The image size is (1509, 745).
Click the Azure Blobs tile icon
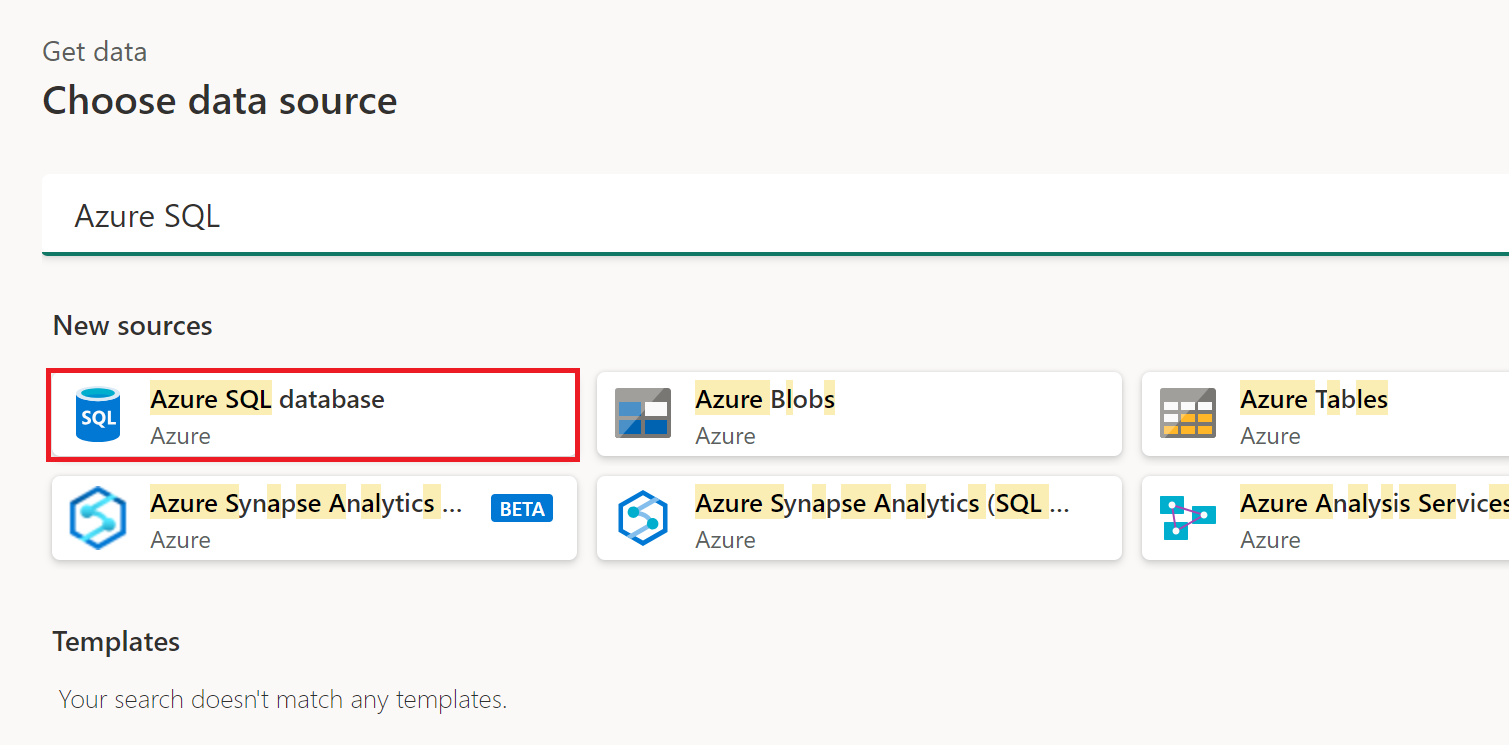click(645, 414)
